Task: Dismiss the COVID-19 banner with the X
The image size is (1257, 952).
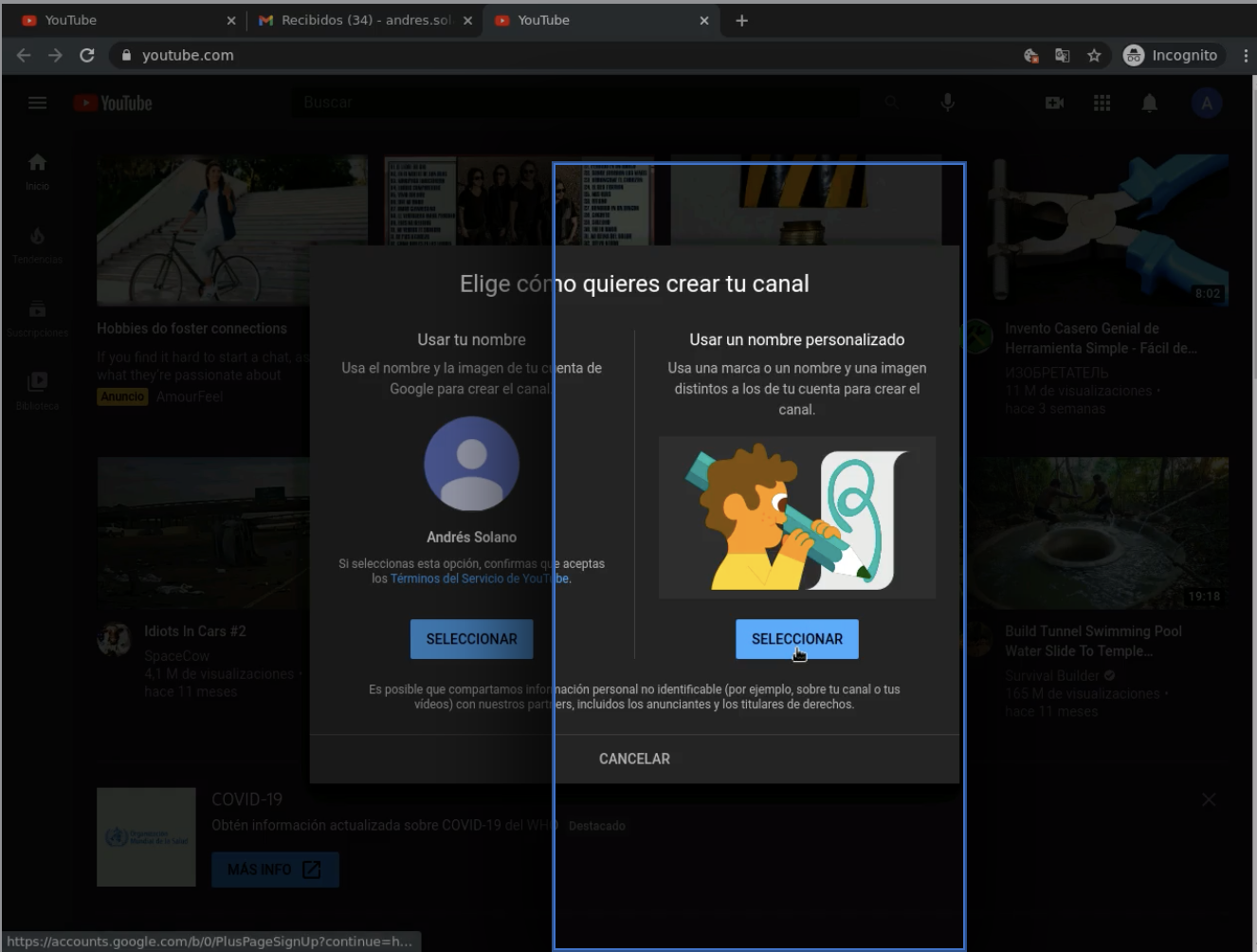Action: point(1209,799)
